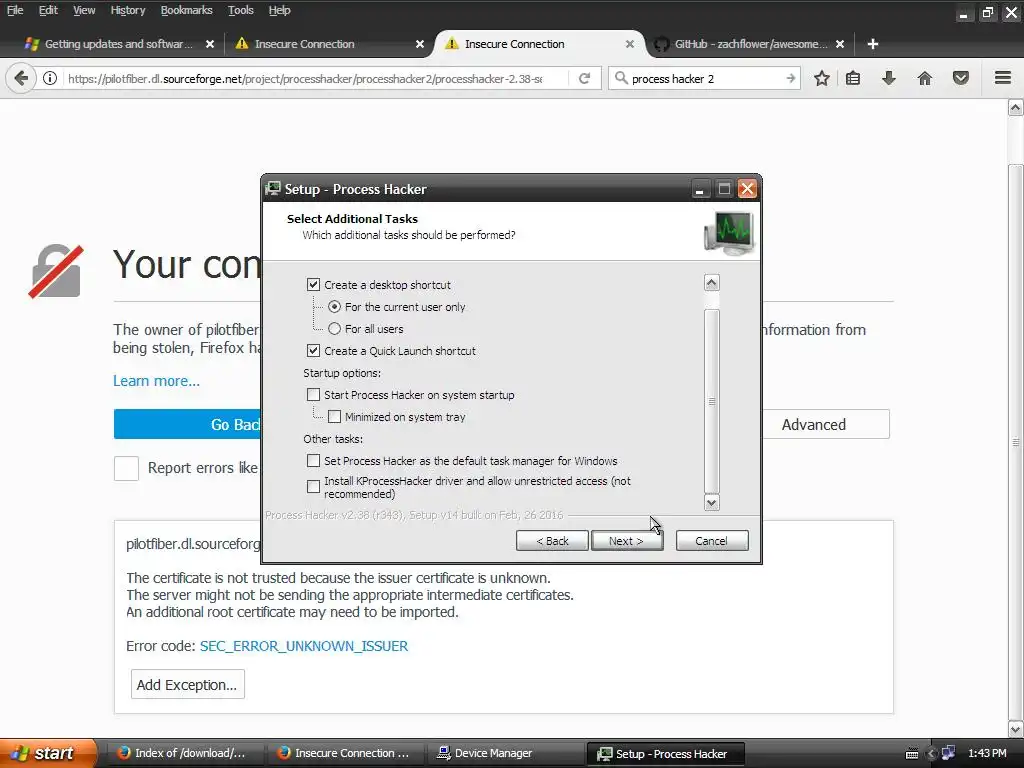Check 'Install KProcessHacker driver' option

pyautogui.click(x=313, y=487)
